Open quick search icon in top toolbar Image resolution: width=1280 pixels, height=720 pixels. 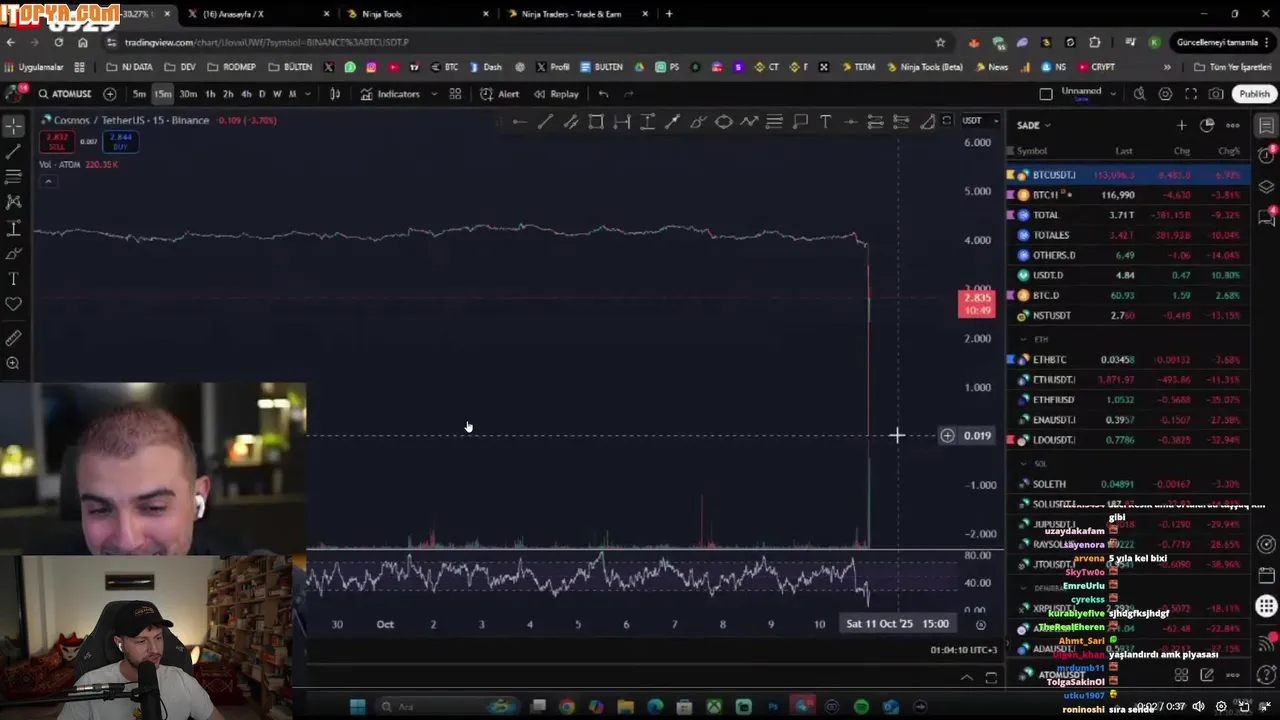click(x=1139, y=94)
